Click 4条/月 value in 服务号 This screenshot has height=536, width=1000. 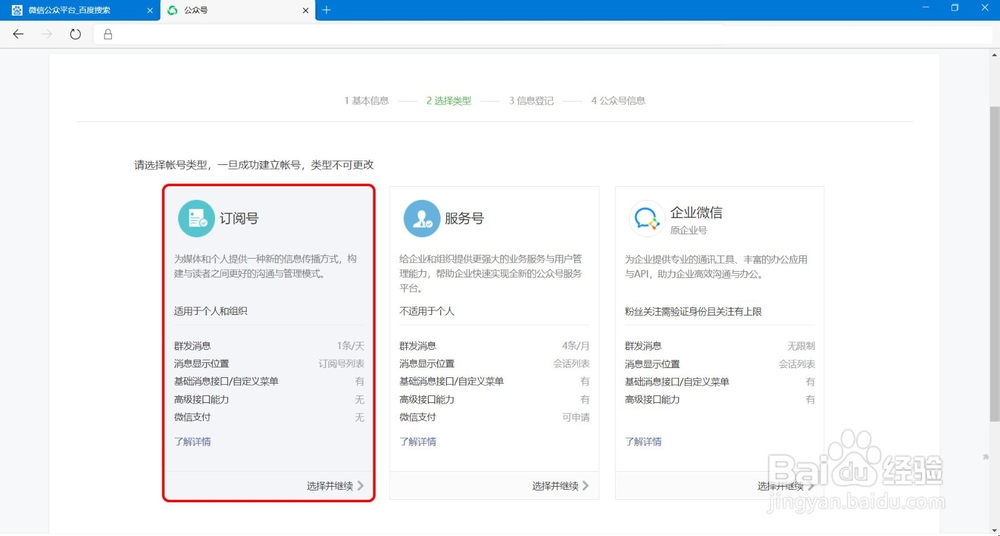tap(576, 346)
